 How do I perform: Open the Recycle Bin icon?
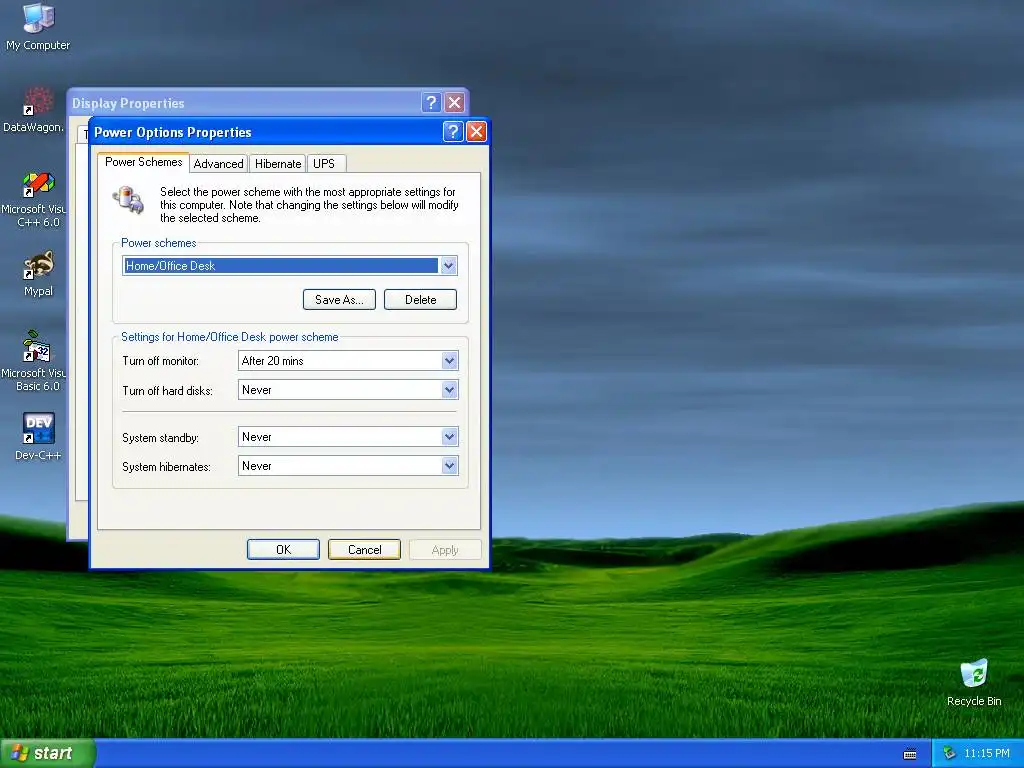tap(974, 682)
